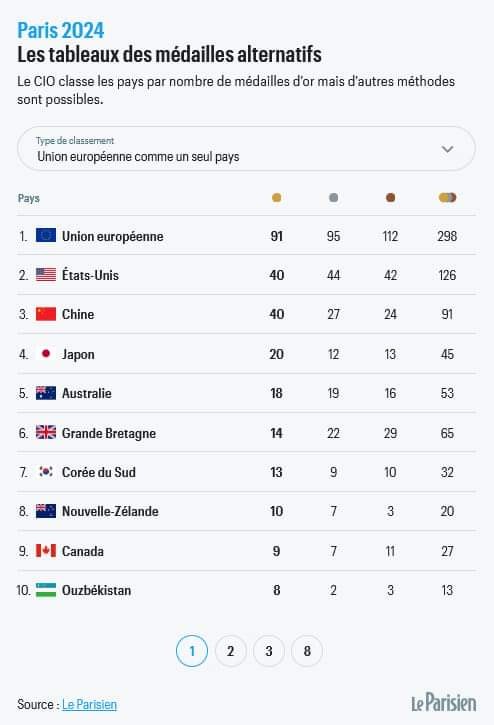
Task: Click the total medals combined icon
Action: [447, 198]
